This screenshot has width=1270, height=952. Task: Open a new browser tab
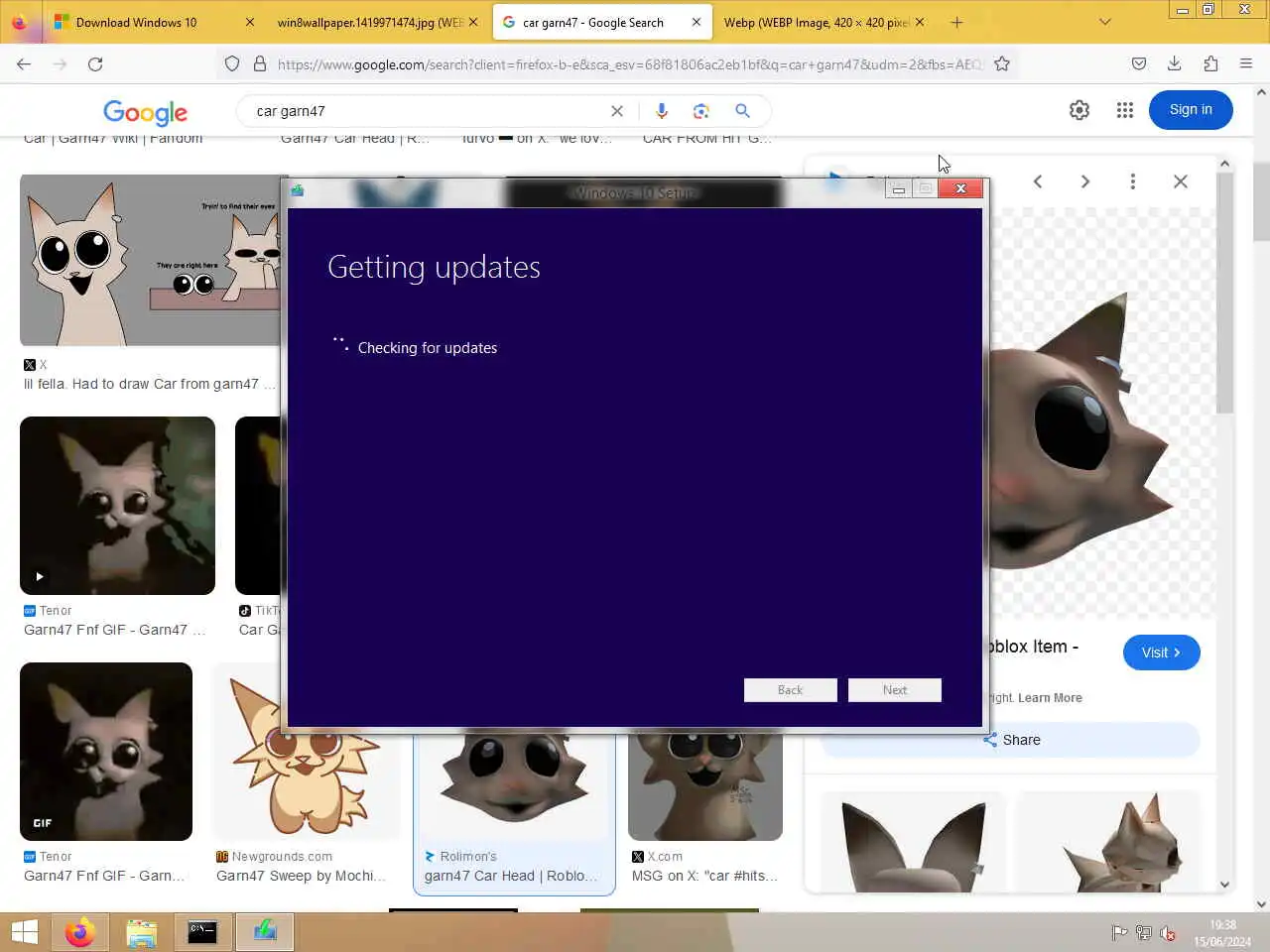pyautogui.click(x=956, y=22)
